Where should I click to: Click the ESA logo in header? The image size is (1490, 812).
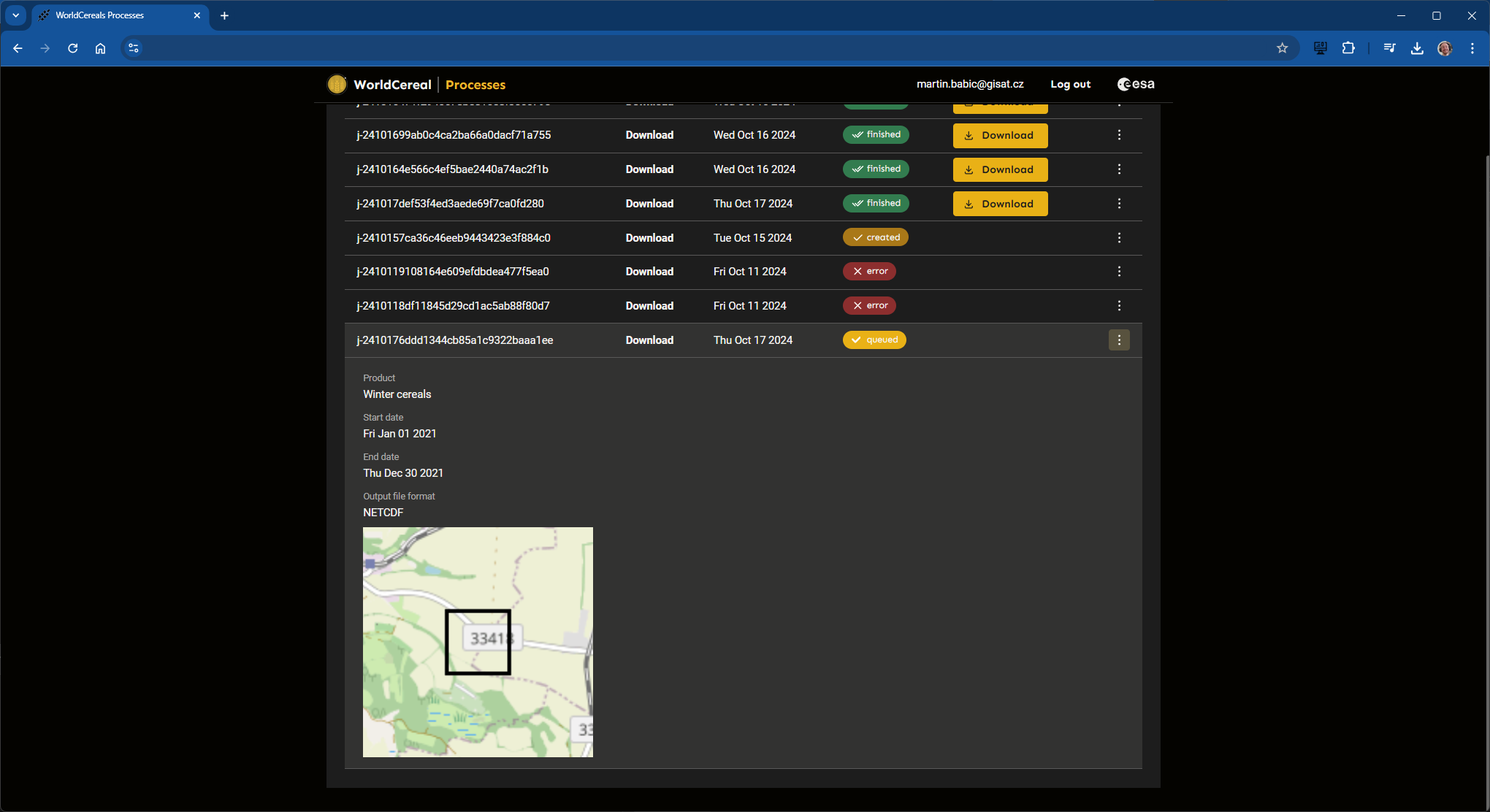[1136, 84]
